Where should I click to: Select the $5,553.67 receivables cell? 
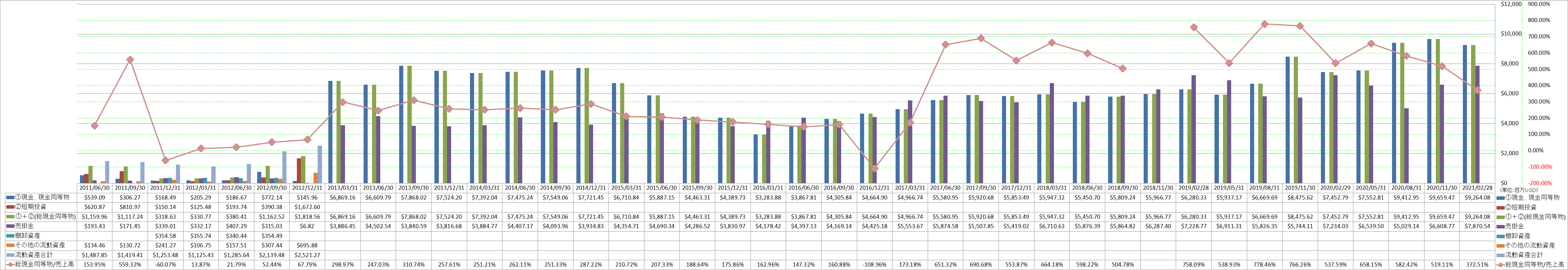click(x=911, y=226)
